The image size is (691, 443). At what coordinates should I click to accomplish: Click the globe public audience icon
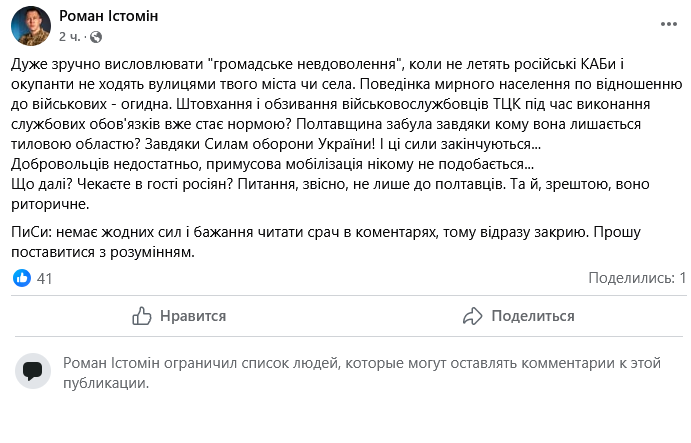coord(96,37)
